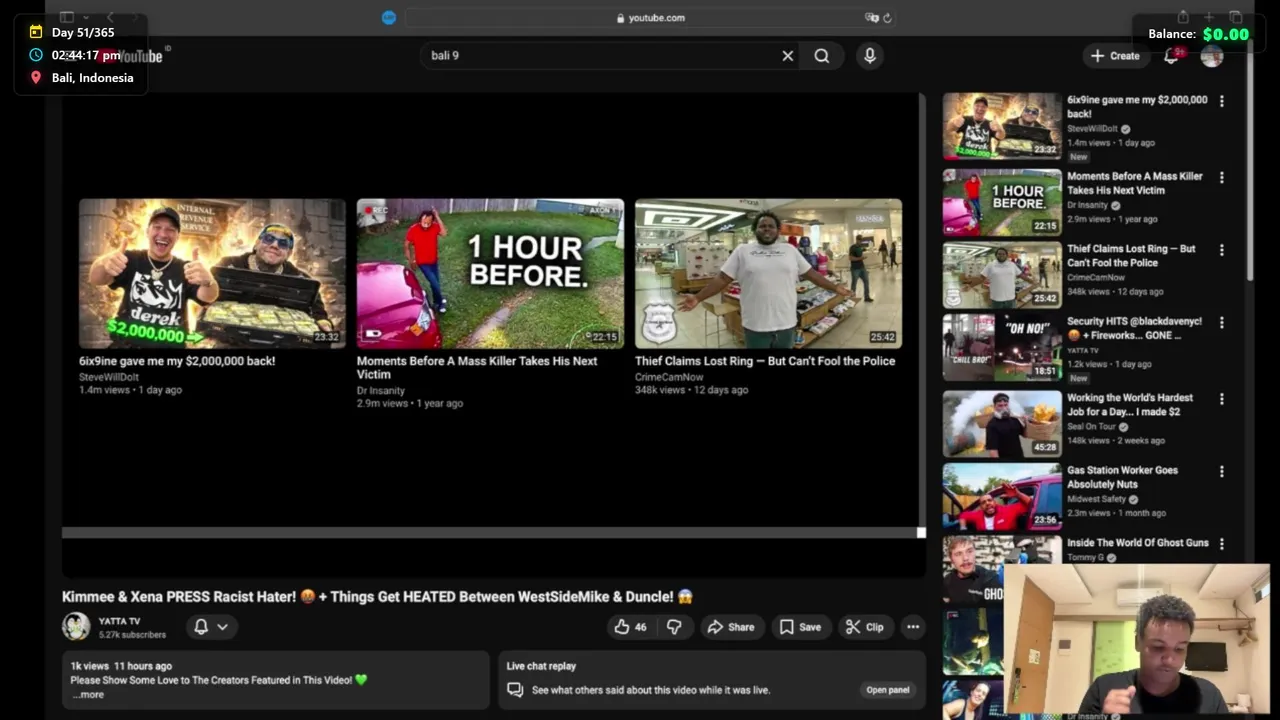Click sidebar title Inside The World Of Ghost Guns
Viewport: 1280px width, 720px height.
pyautogui.click(x=1138, y=543)
